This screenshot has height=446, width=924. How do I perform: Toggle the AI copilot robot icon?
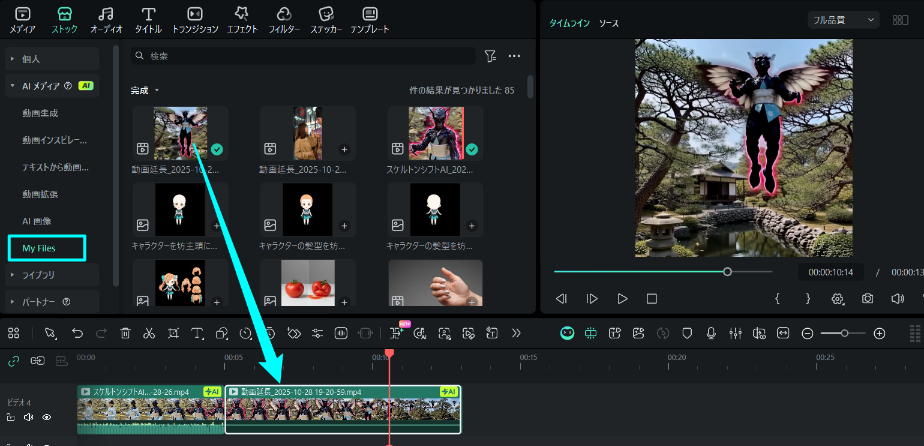pyautogui.click(x=567, y=333)
